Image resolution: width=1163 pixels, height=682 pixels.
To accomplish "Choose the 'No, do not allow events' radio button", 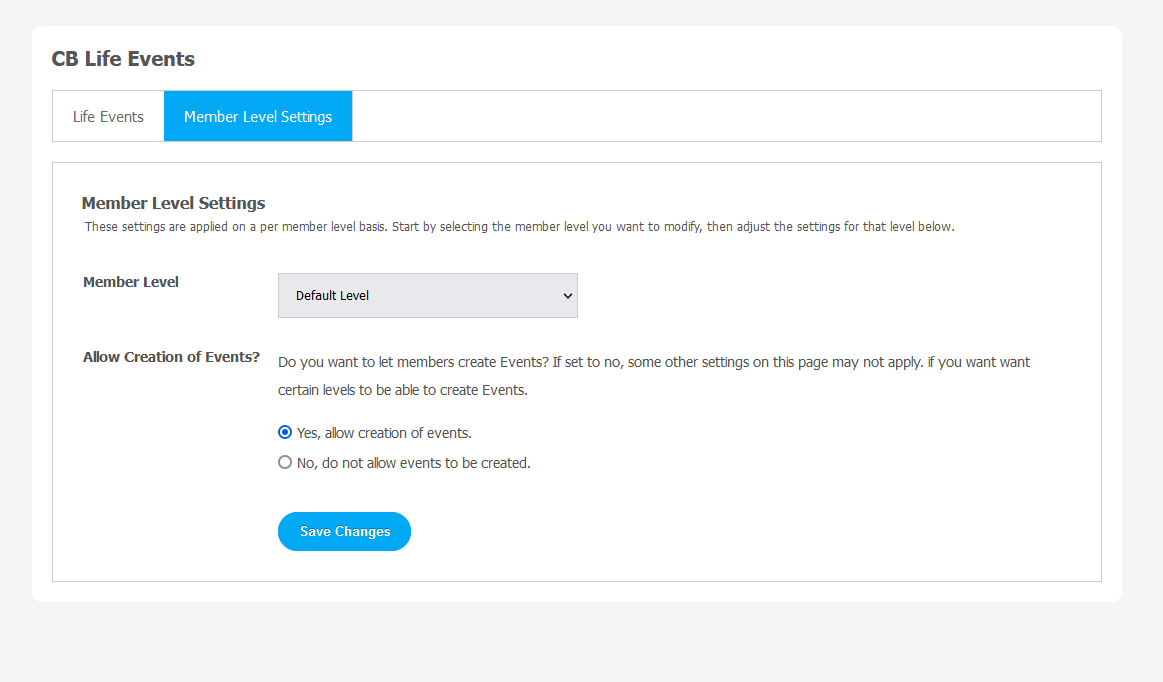I will tap(285, 463).
